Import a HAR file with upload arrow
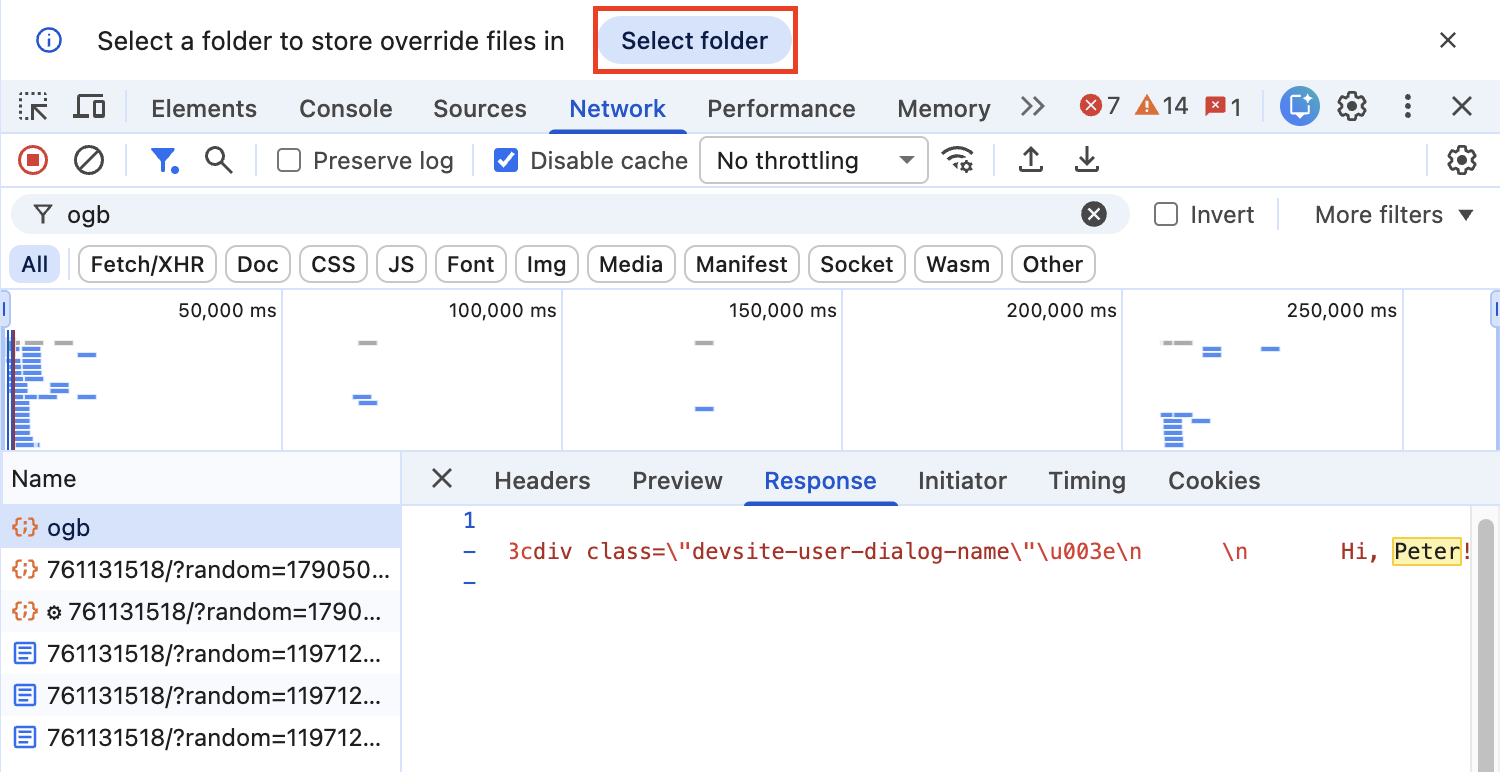 pyautogui.click(x=1031, y=160)
